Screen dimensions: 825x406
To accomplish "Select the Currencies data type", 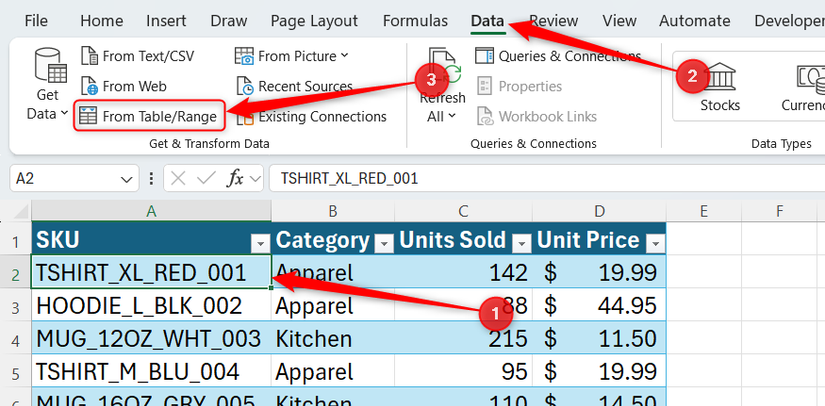I will [x=802, y=86].
